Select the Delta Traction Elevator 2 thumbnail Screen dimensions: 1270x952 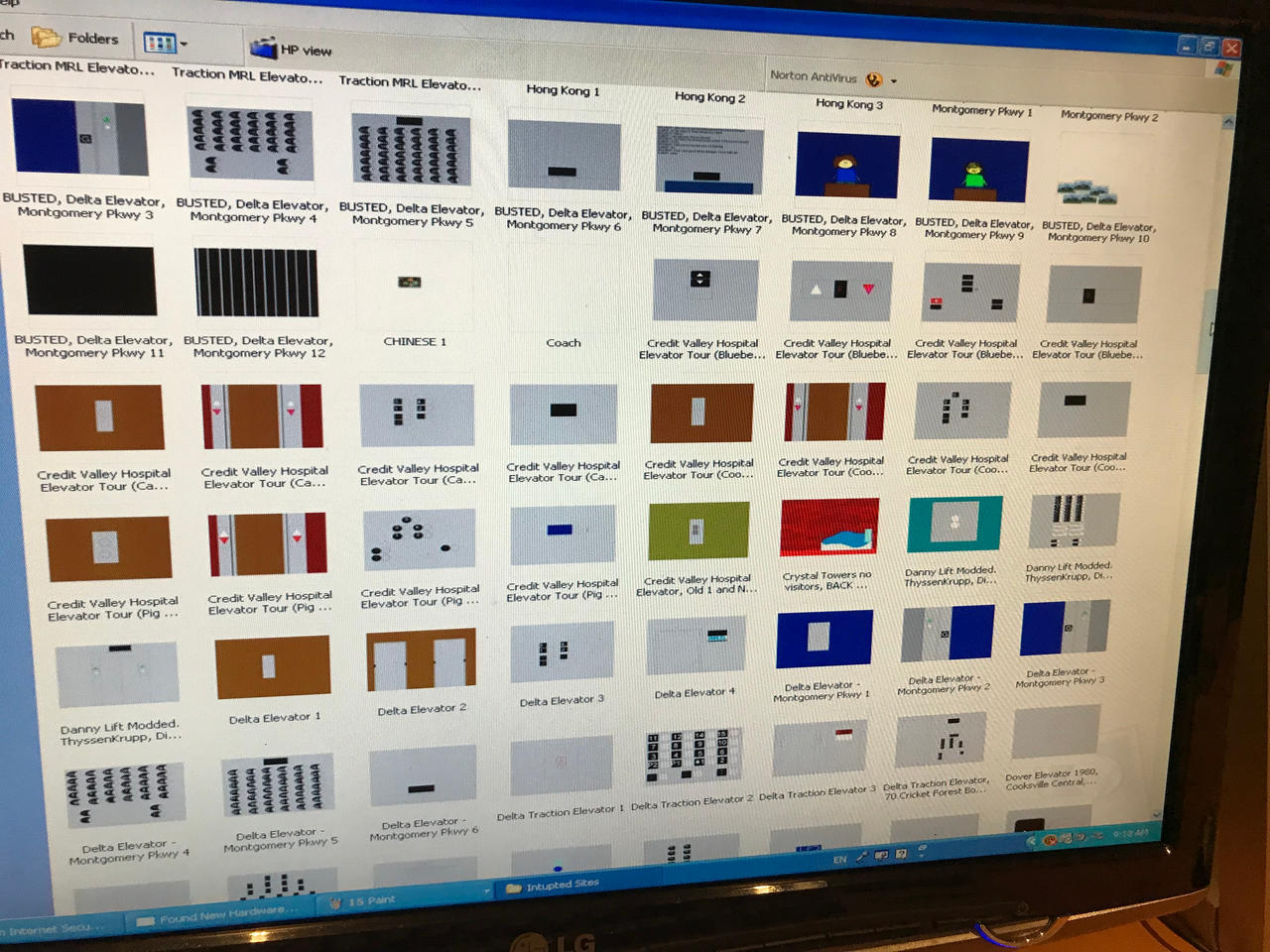[x=694, y=758]
